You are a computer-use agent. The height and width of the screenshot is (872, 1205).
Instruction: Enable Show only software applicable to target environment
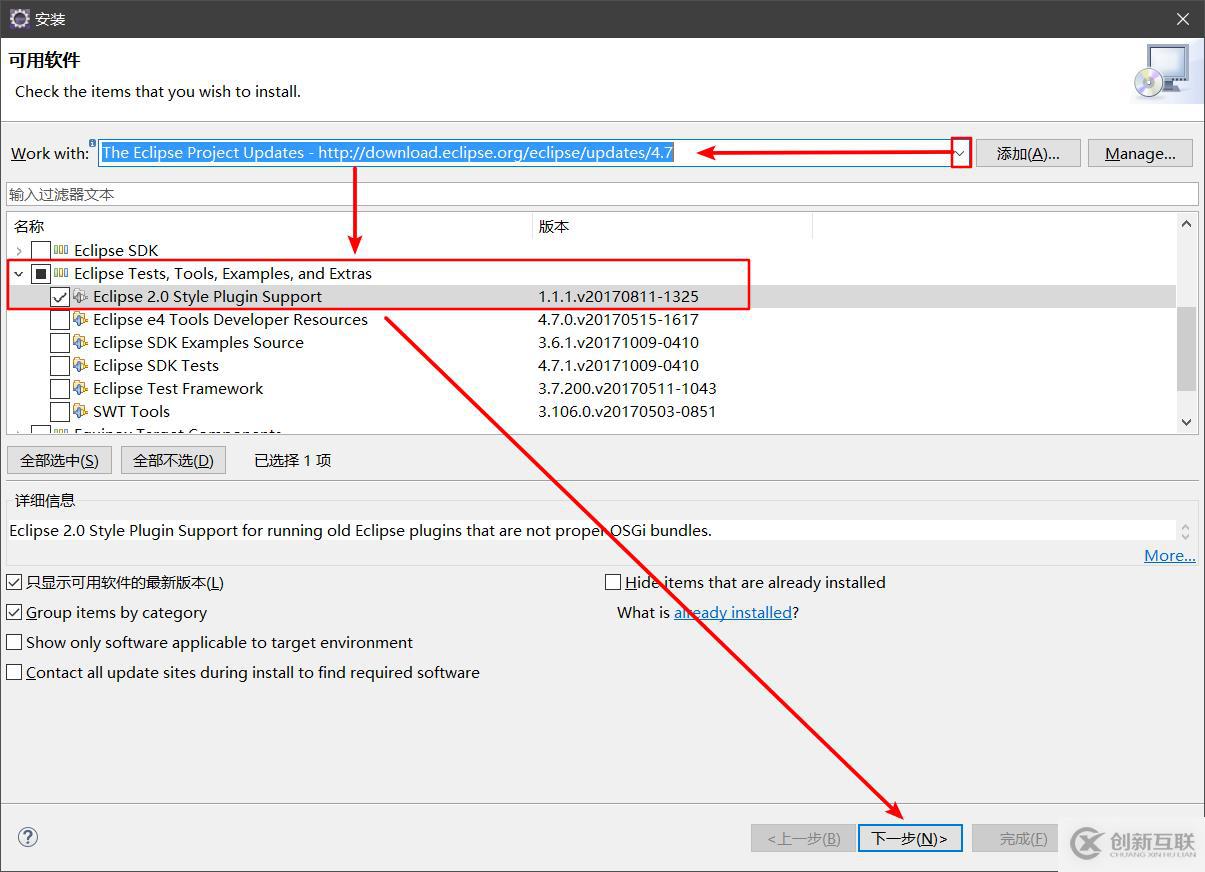14,642
